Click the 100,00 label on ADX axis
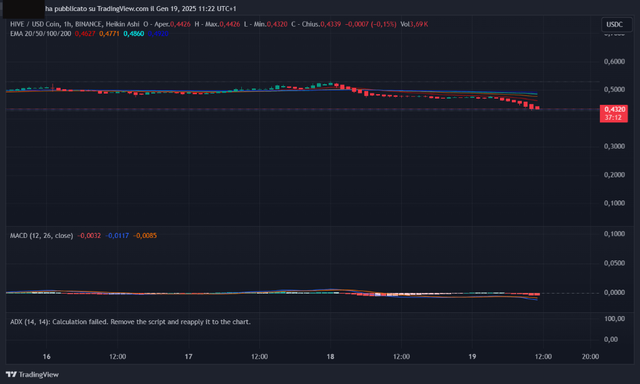 point(615,319)
